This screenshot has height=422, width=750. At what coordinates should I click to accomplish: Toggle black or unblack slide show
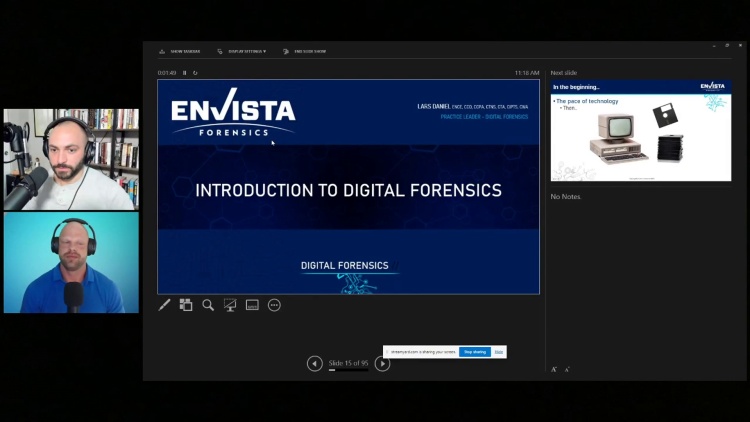click(x=230, y=305)
